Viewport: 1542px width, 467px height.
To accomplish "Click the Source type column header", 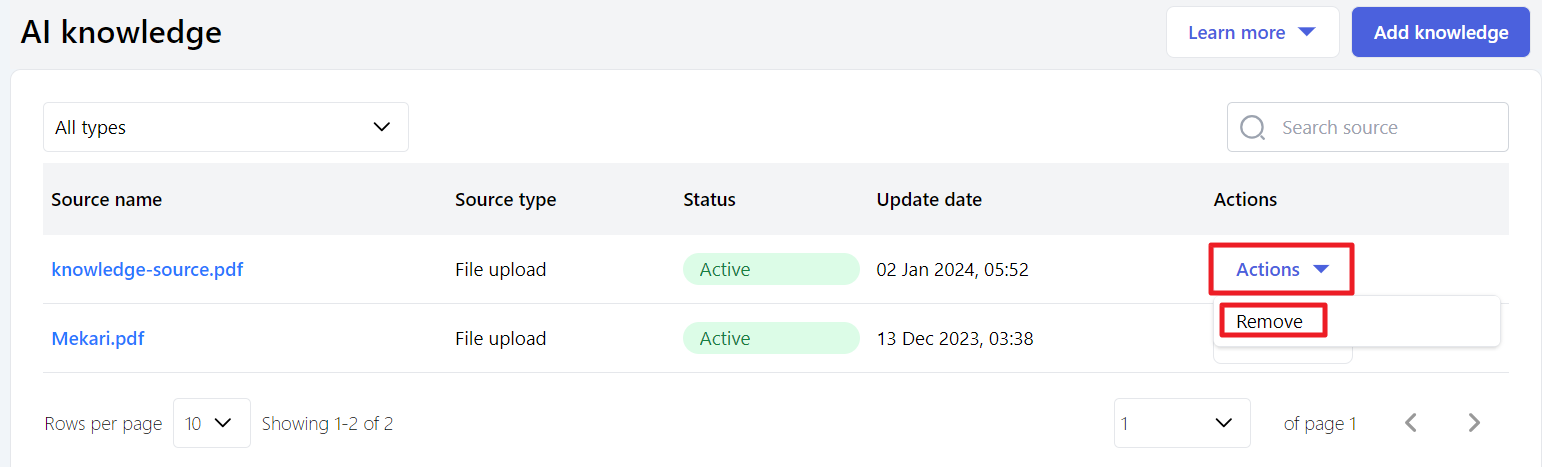I will 505,199.
